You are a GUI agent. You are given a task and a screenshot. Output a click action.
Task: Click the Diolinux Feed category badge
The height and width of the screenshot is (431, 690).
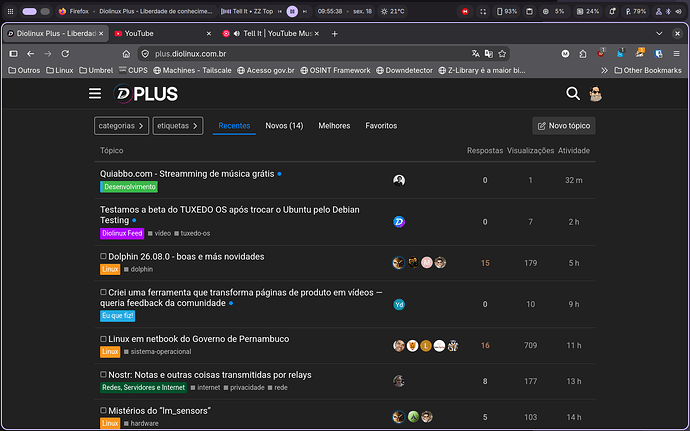(x=122, y=233)
